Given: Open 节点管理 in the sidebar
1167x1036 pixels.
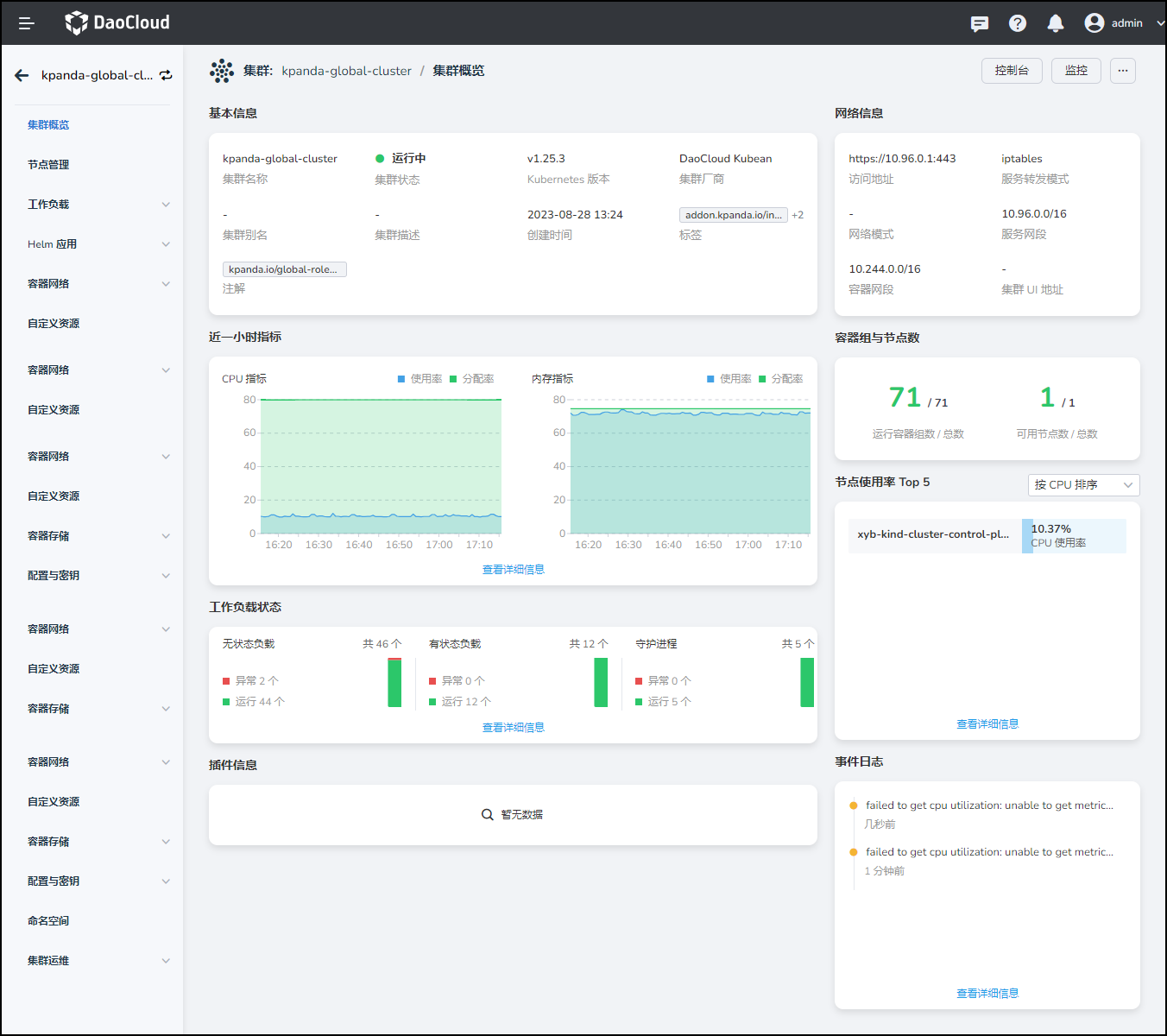Looking at the screenshot, I should pos(48,165).
